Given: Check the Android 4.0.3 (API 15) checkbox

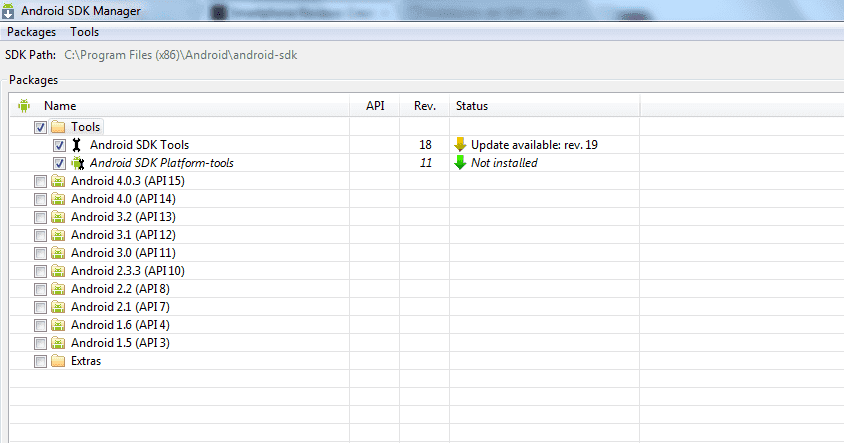Looking at the screenshot, I should [x=40, y=181].
